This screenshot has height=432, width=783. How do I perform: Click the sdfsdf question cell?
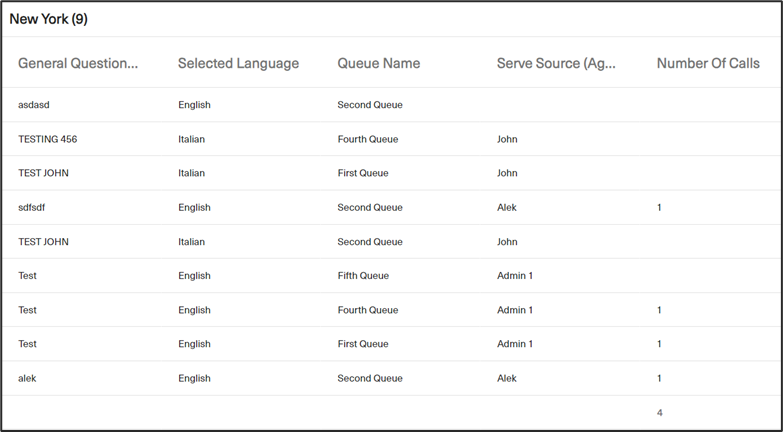[x=31, y=207]
